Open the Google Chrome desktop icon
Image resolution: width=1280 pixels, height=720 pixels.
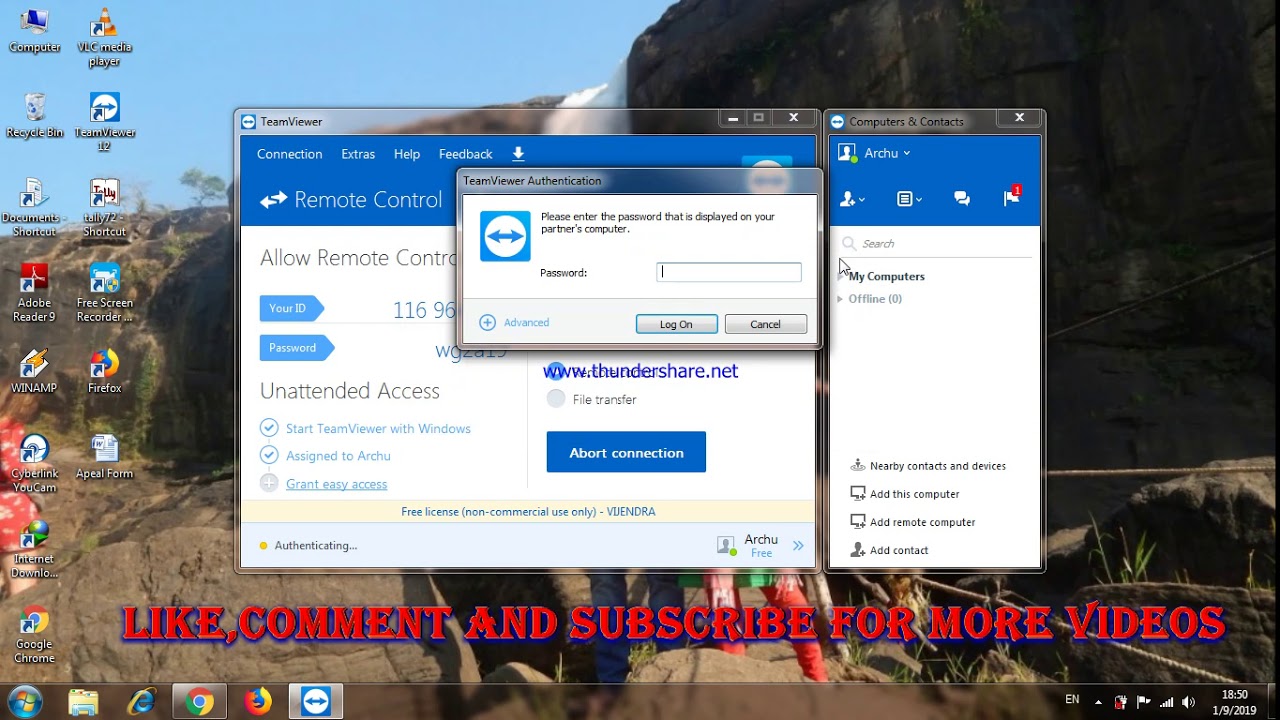click(x=35, y=634)
